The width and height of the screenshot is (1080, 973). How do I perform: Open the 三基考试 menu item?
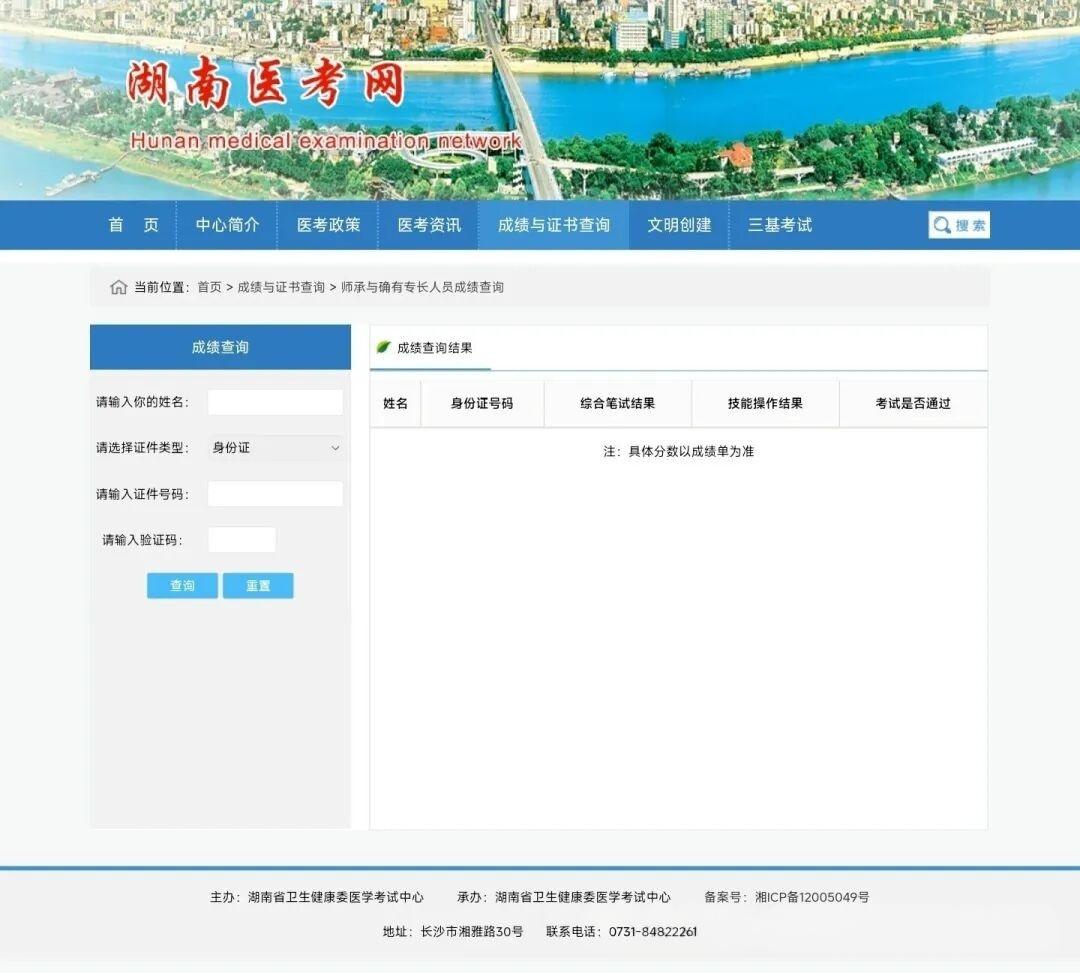tap(780, 225)
